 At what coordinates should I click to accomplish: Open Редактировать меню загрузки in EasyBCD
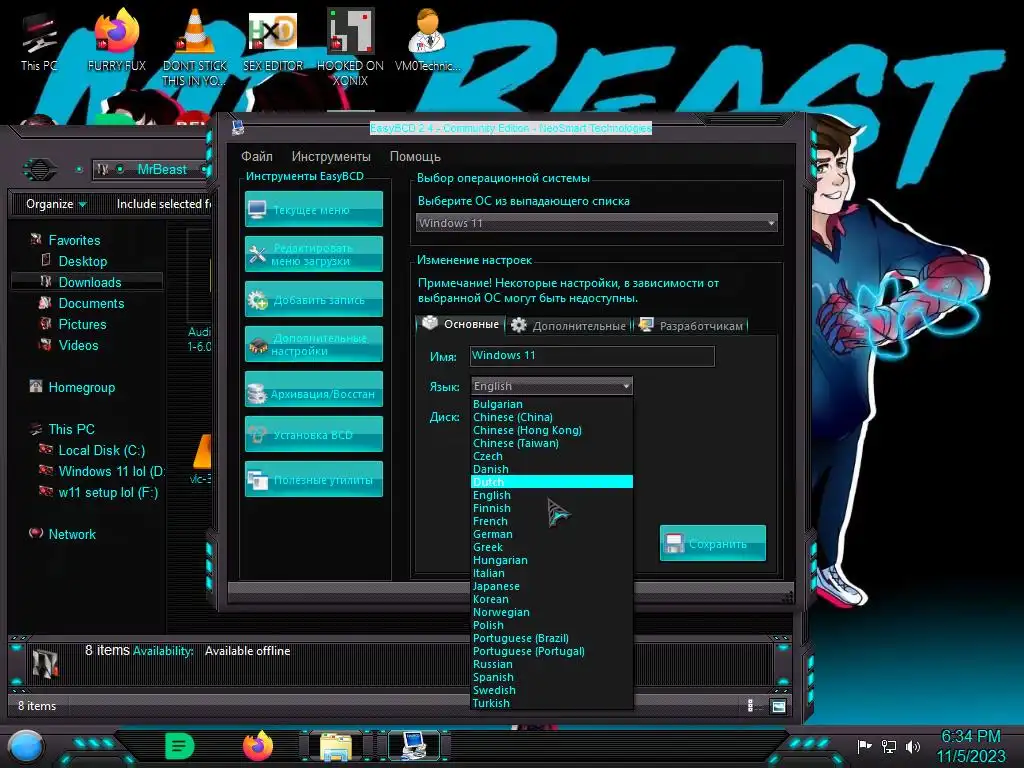pyautogui.click(x=313, y=254)
